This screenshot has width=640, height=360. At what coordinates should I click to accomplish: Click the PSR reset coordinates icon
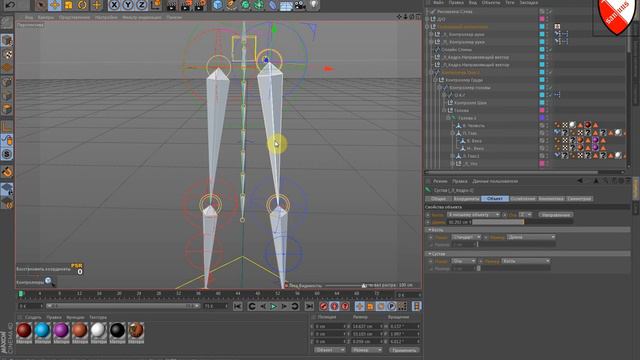tap(77, 269)
